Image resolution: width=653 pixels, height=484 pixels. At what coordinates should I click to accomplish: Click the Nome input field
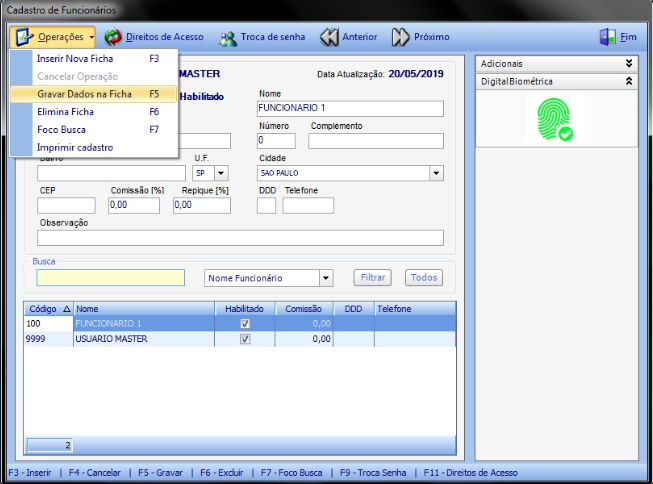coord(350,108)
